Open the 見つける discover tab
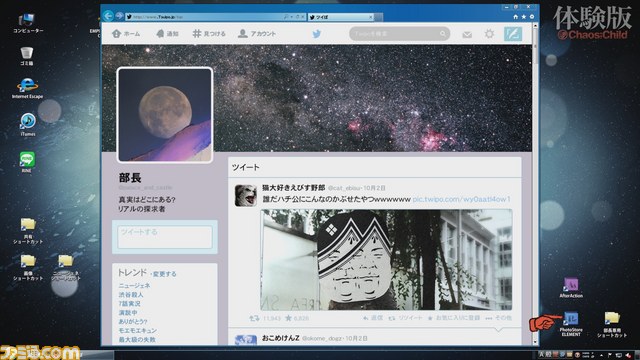 209,34
